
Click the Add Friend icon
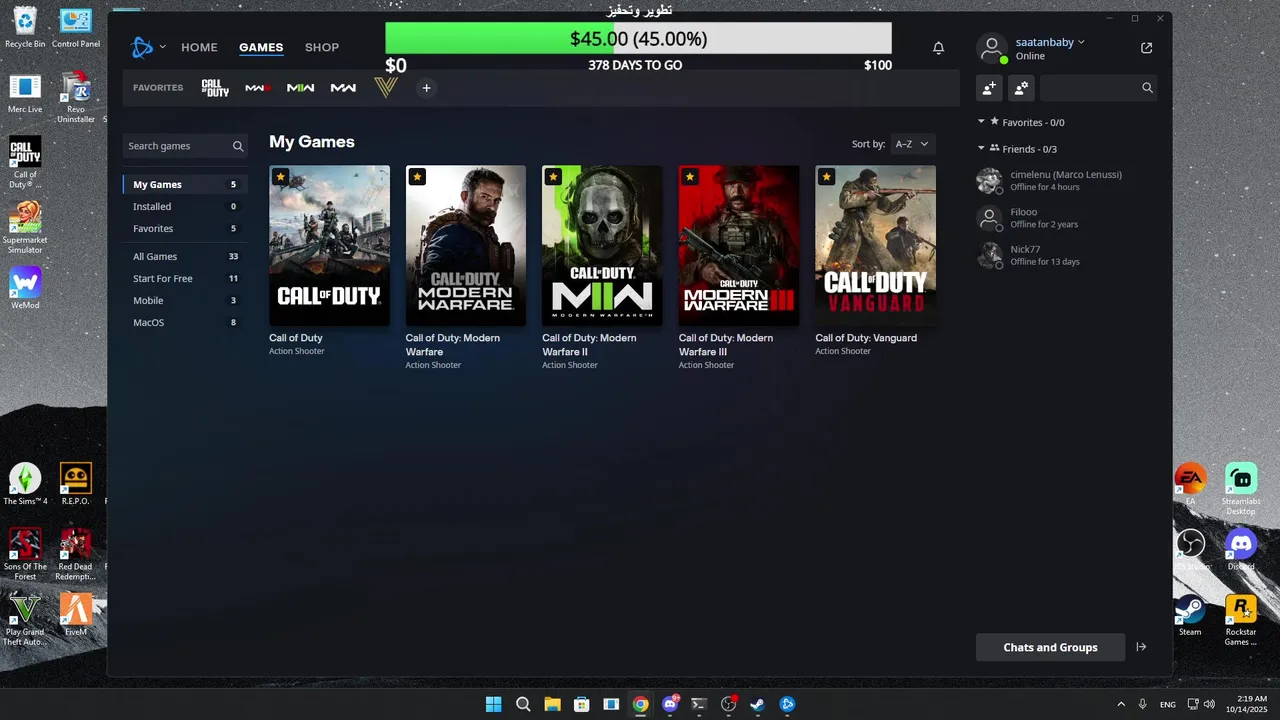click(989, 88)
